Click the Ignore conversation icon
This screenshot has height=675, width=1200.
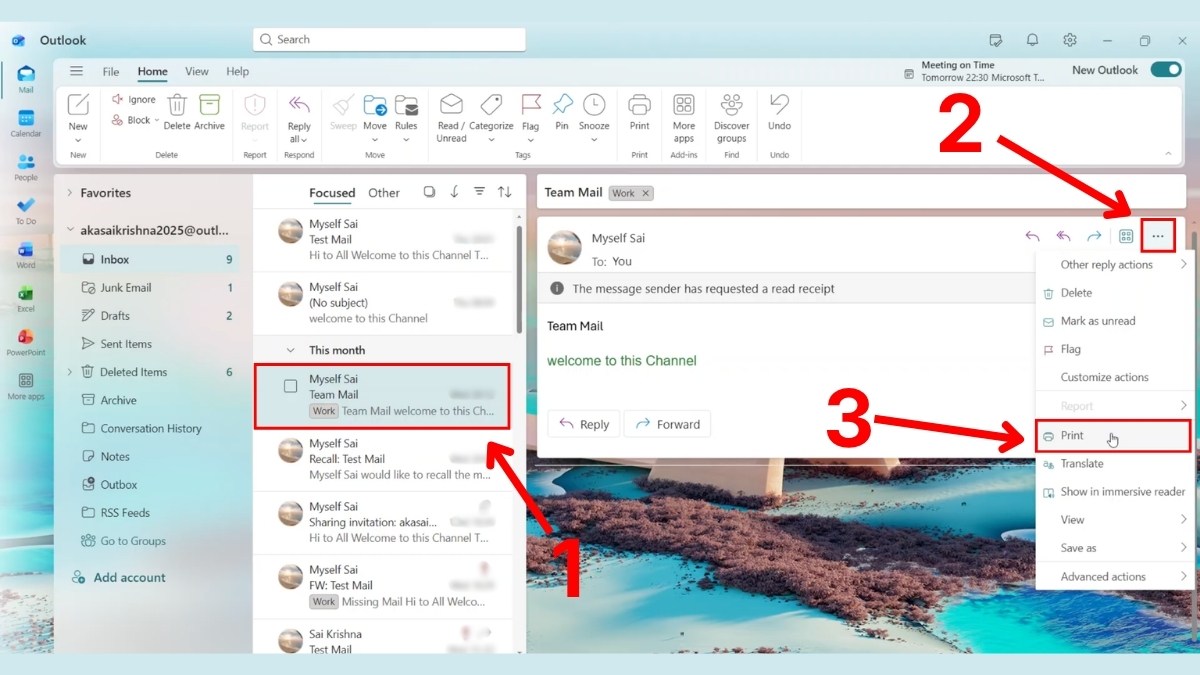click(117, 99)
